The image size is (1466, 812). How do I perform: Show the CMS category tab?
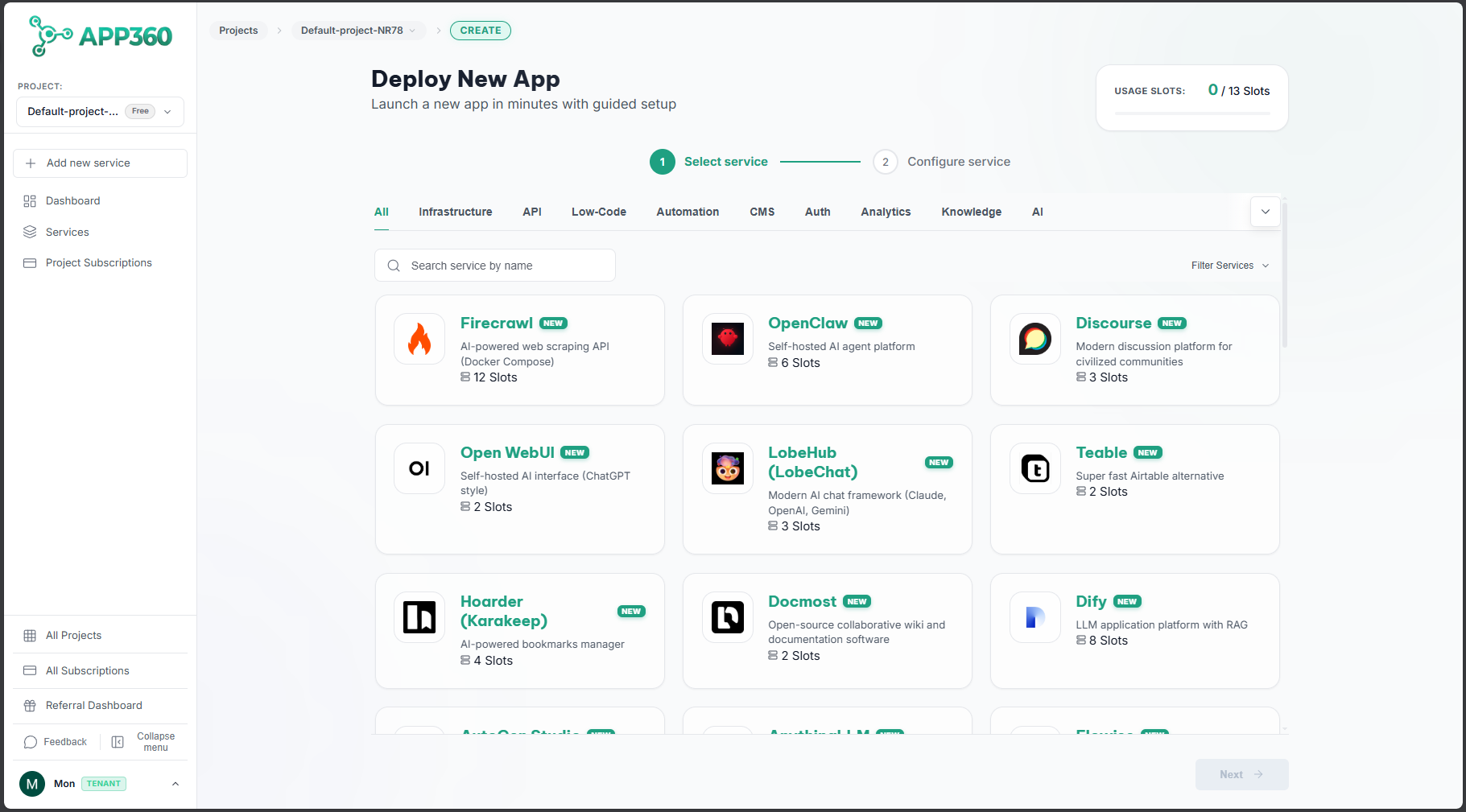[762, 212]
